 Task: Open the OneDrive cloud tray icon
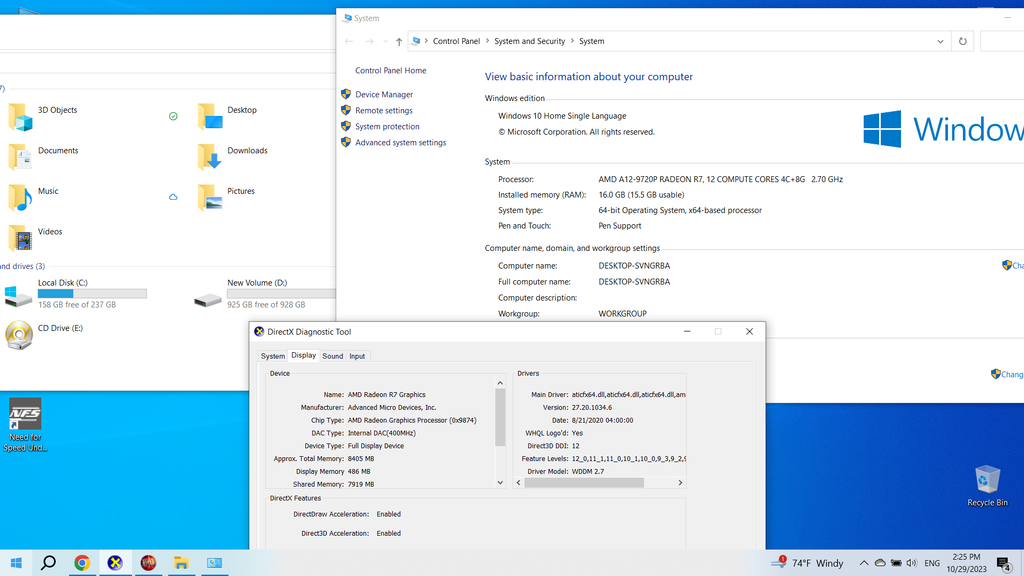(880, 563)
